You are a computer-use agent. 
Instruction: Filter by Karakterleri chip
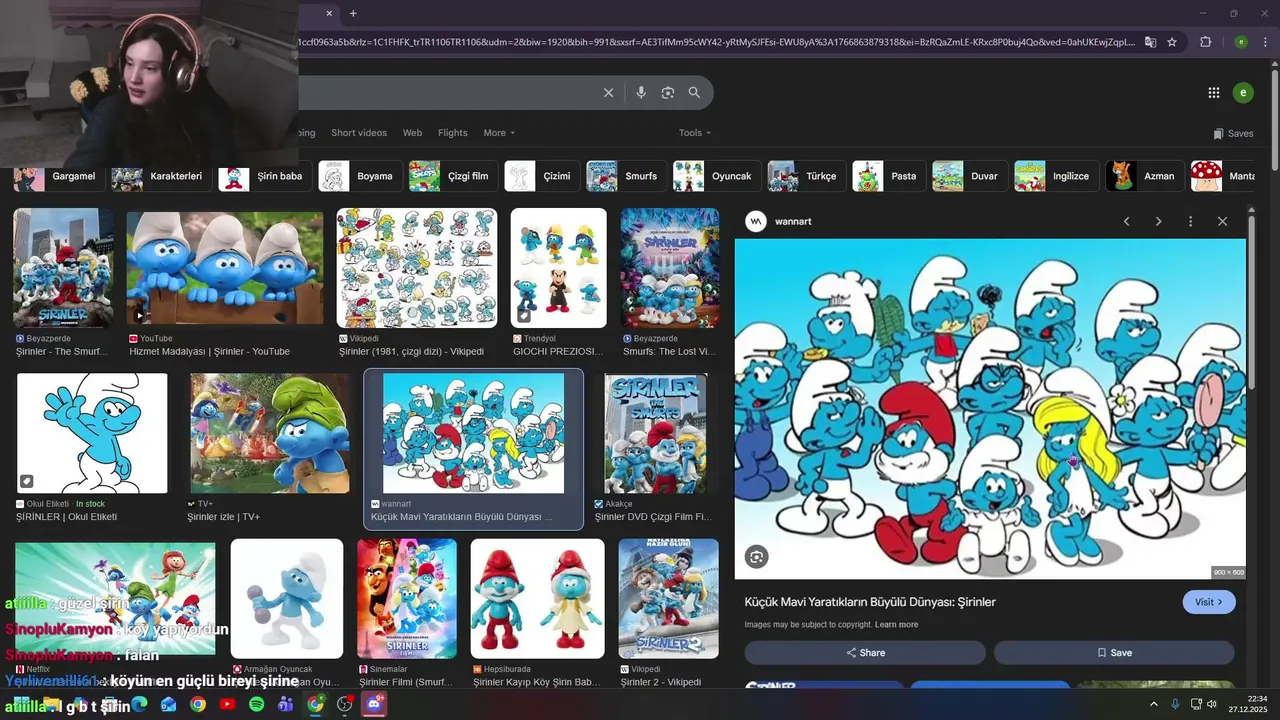[160, 176]
